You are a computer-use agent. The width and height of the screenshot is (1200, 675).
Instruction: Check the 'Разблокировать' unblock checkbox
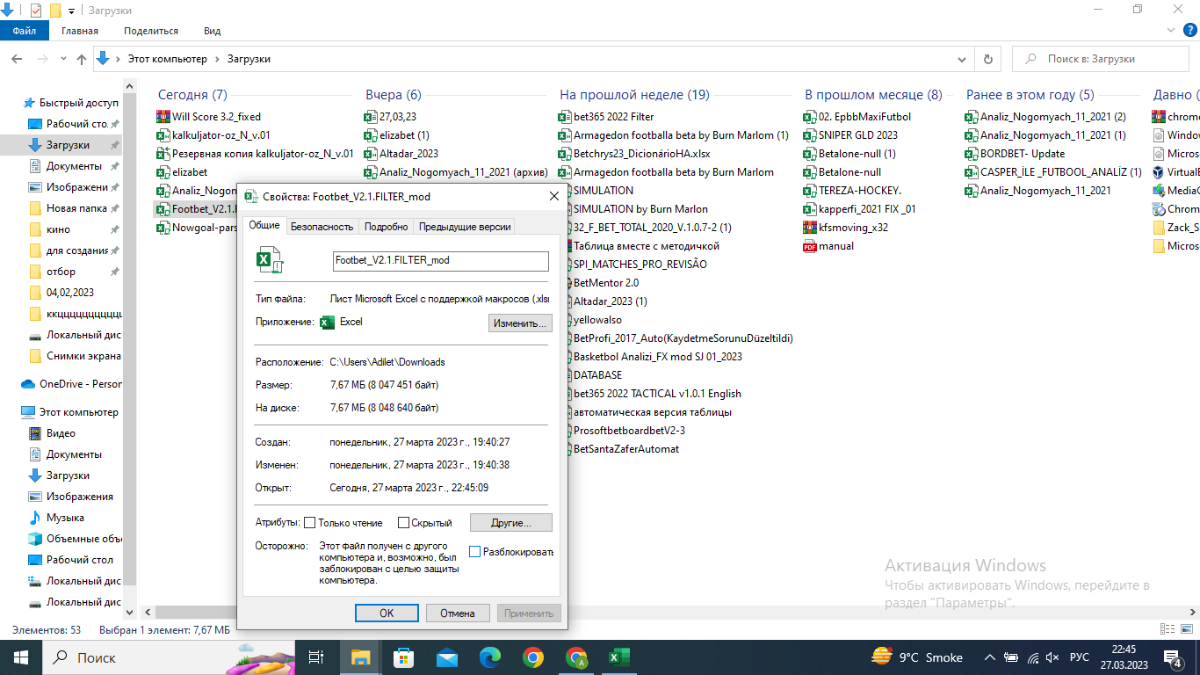[475, 552]
